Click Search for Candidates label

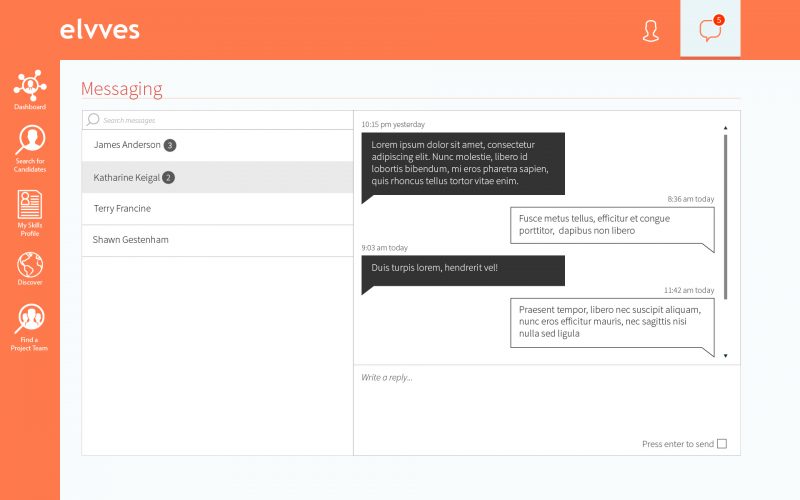(30, 165)
